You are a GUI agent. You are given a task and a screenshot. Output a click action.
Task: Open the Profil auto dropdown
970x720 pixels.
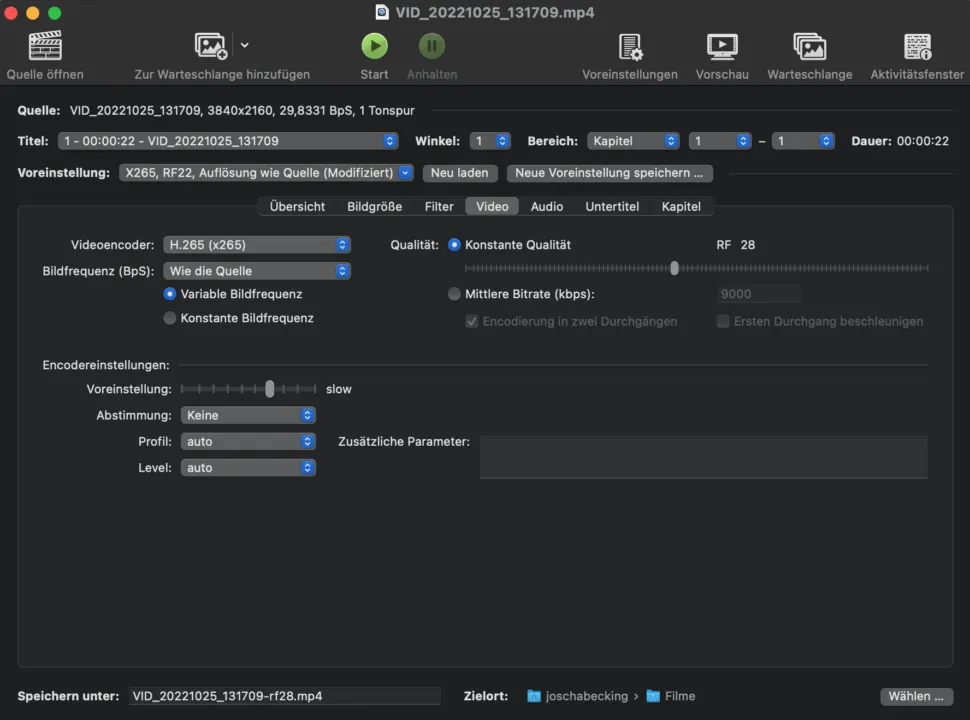(x=248, y=442)
